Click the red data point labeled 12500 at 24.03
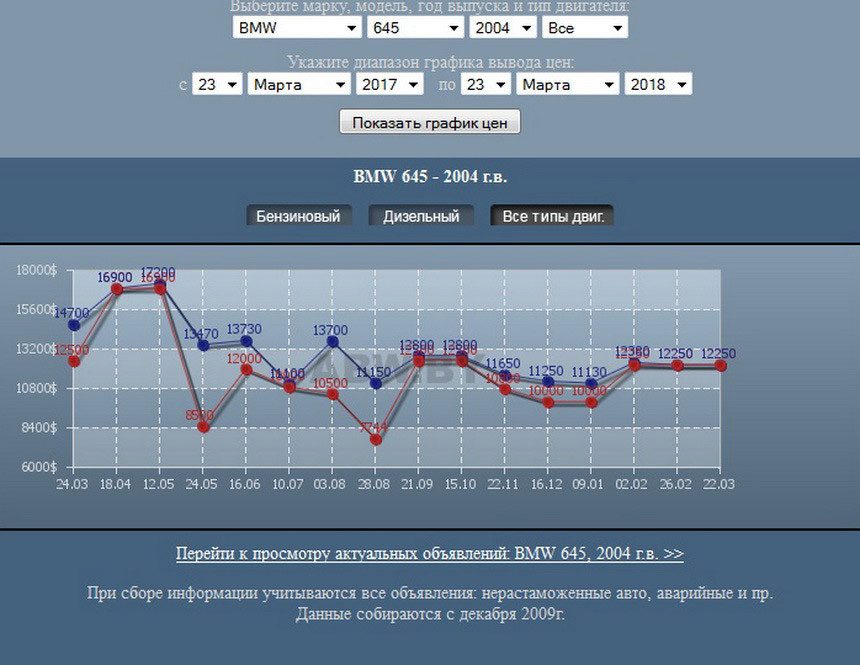The image size is (860, 665). [73, 361]
